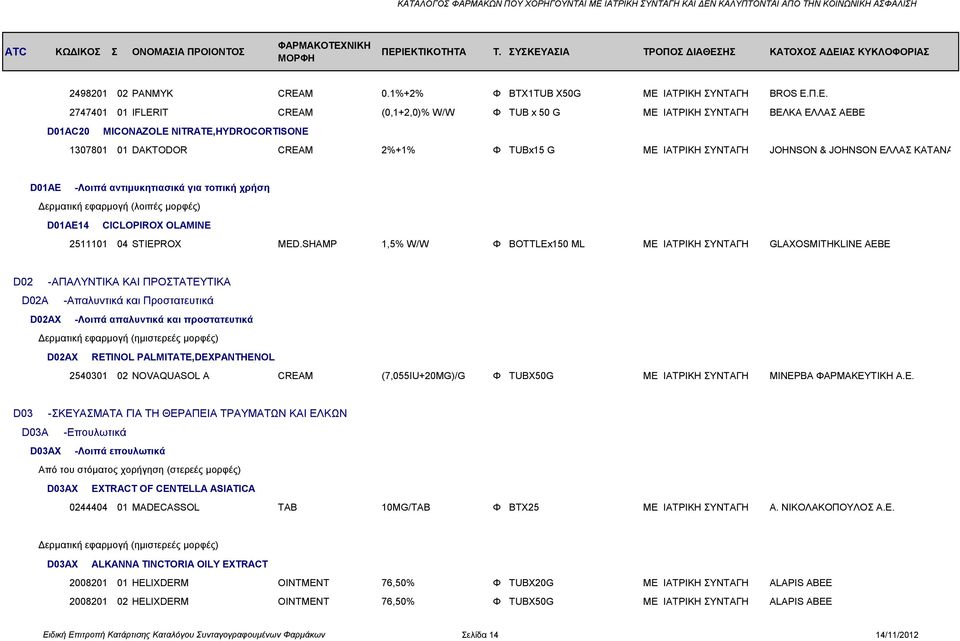Screen dimensions: 960x641
Task: Click the ATC column header
Action: (x=16, y=51)
